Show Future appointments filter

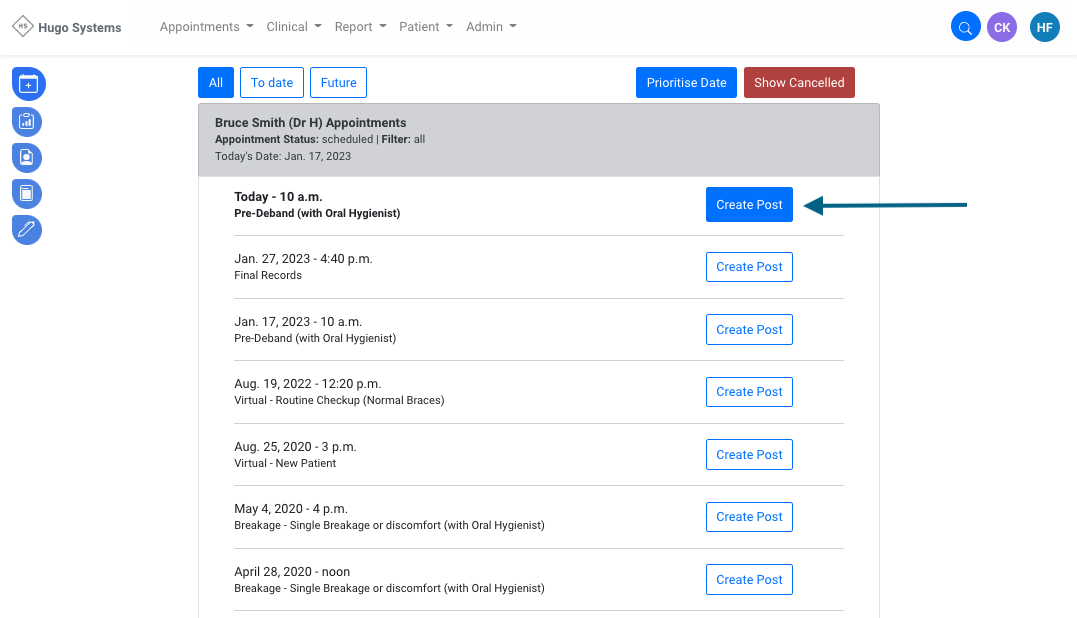[338, 83]
